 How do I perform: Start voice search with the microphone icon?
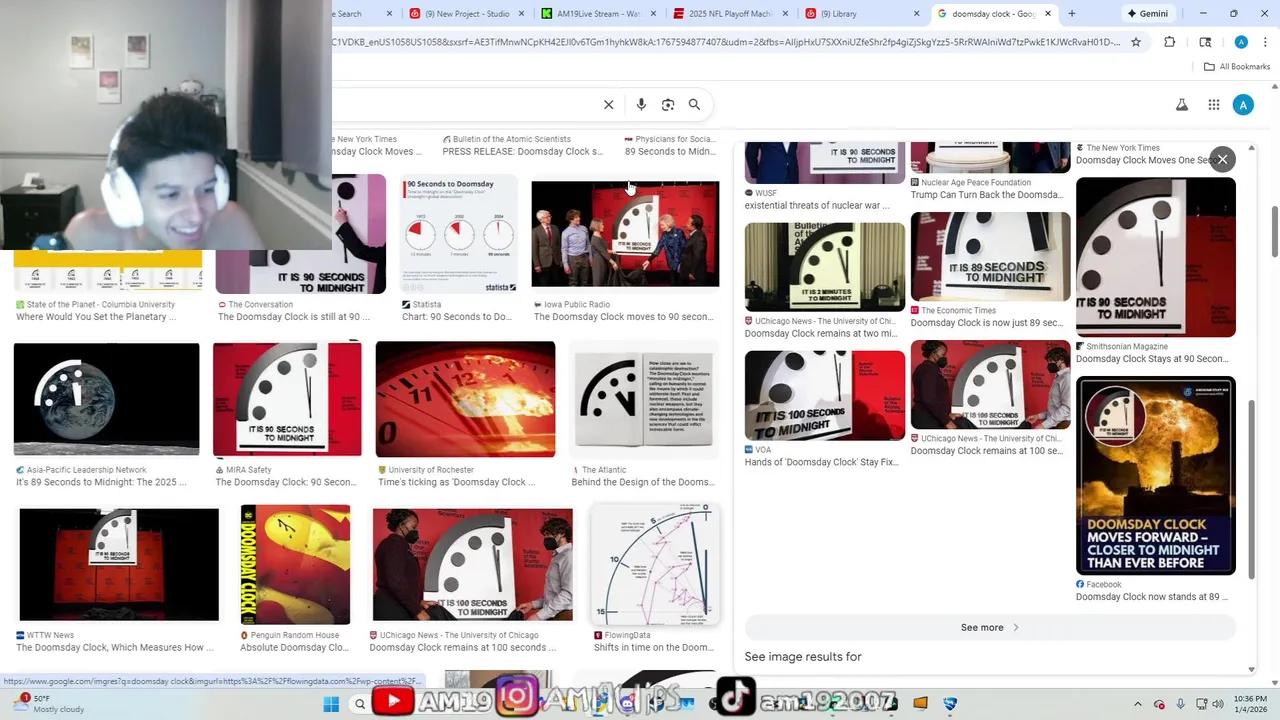pos(641,104)
